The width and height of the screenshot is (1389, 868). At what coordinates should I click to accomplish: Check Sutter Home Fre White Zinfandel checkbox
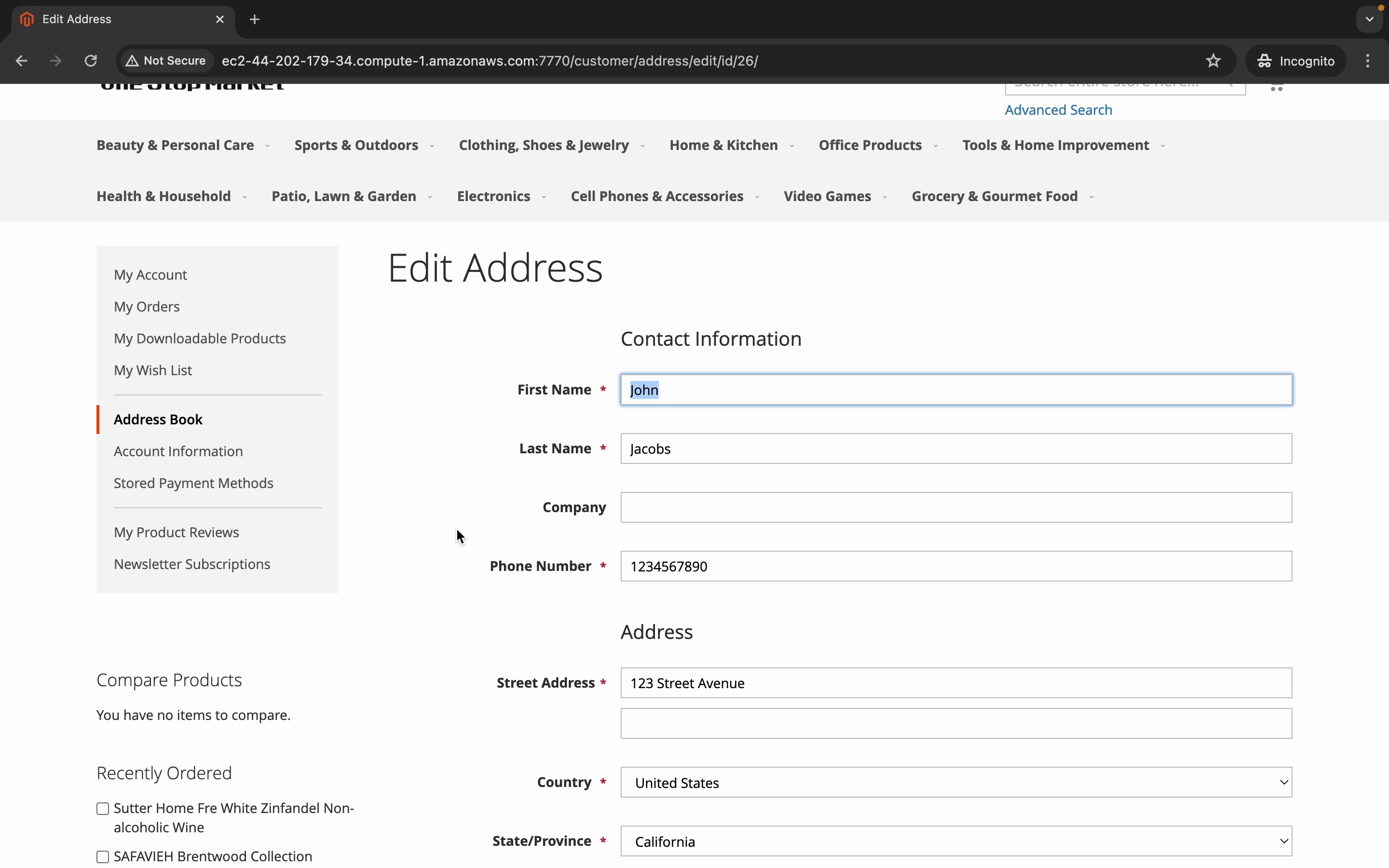103,808
